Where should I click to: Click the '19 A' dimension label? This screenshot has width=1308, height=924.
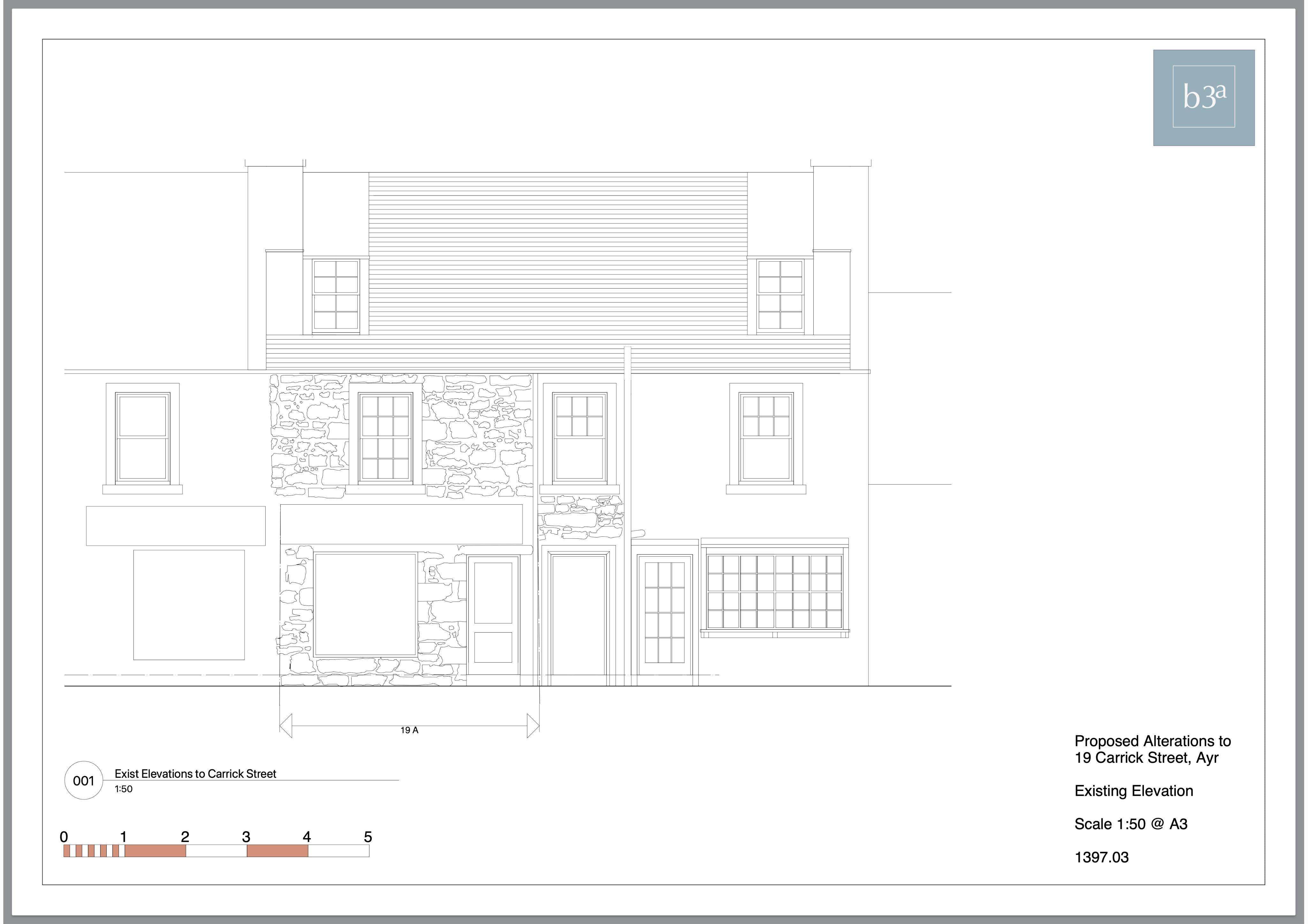pyautogui.click(x=409, y=730)
